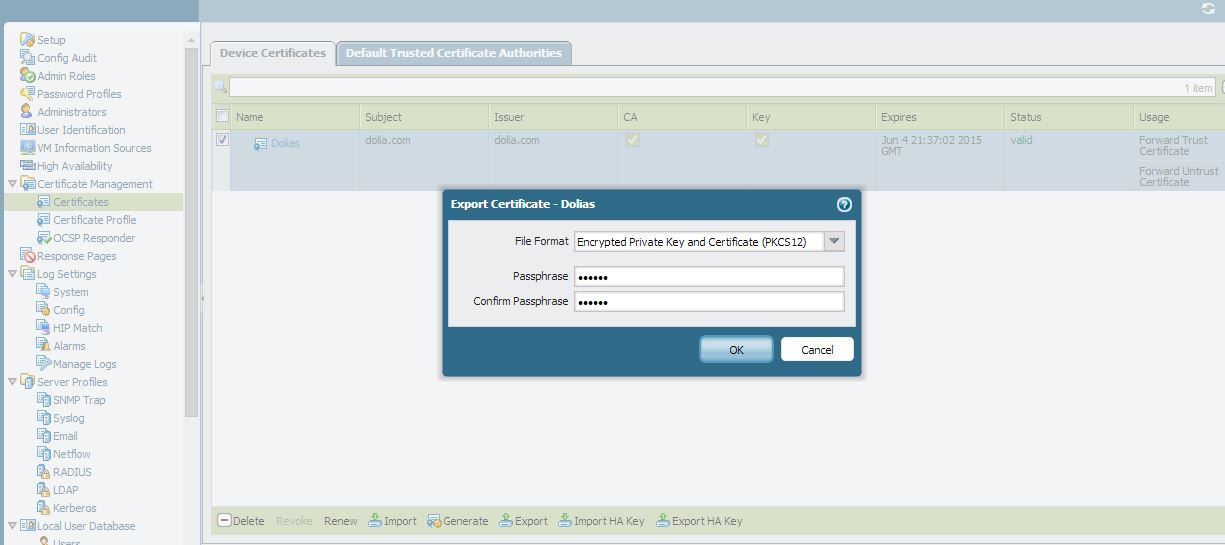Click the User Identification icon

27,130
